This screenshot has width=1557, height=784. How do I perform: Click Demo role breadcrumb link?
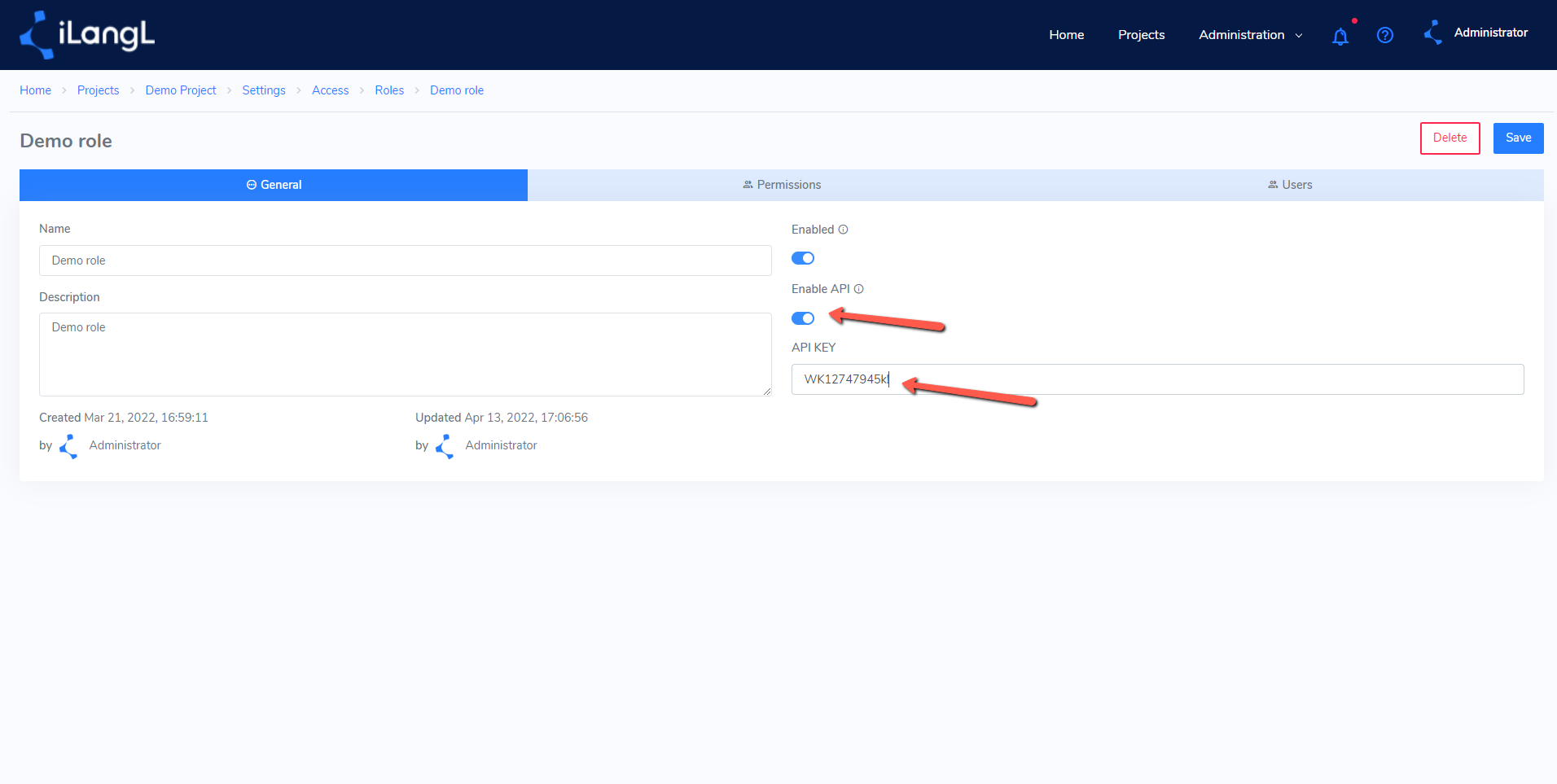pyautogui.click(x=457, y=90)
